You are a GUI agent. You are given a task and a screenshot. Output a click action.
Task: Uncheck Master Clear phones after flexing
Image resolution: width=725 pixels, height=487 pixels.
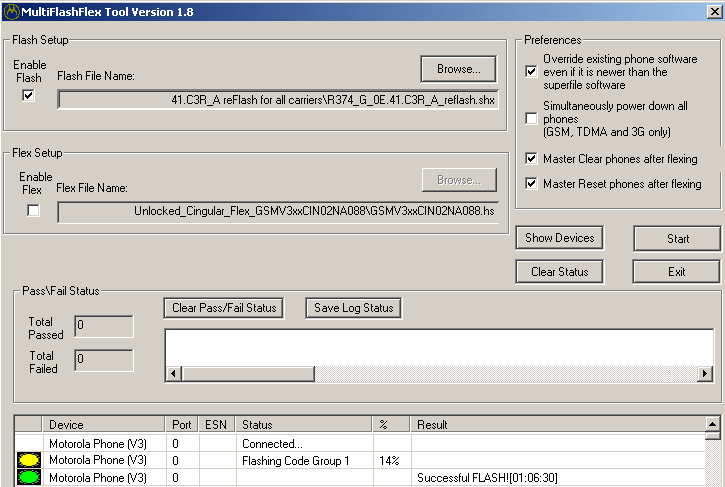click(x=531, y=159)
